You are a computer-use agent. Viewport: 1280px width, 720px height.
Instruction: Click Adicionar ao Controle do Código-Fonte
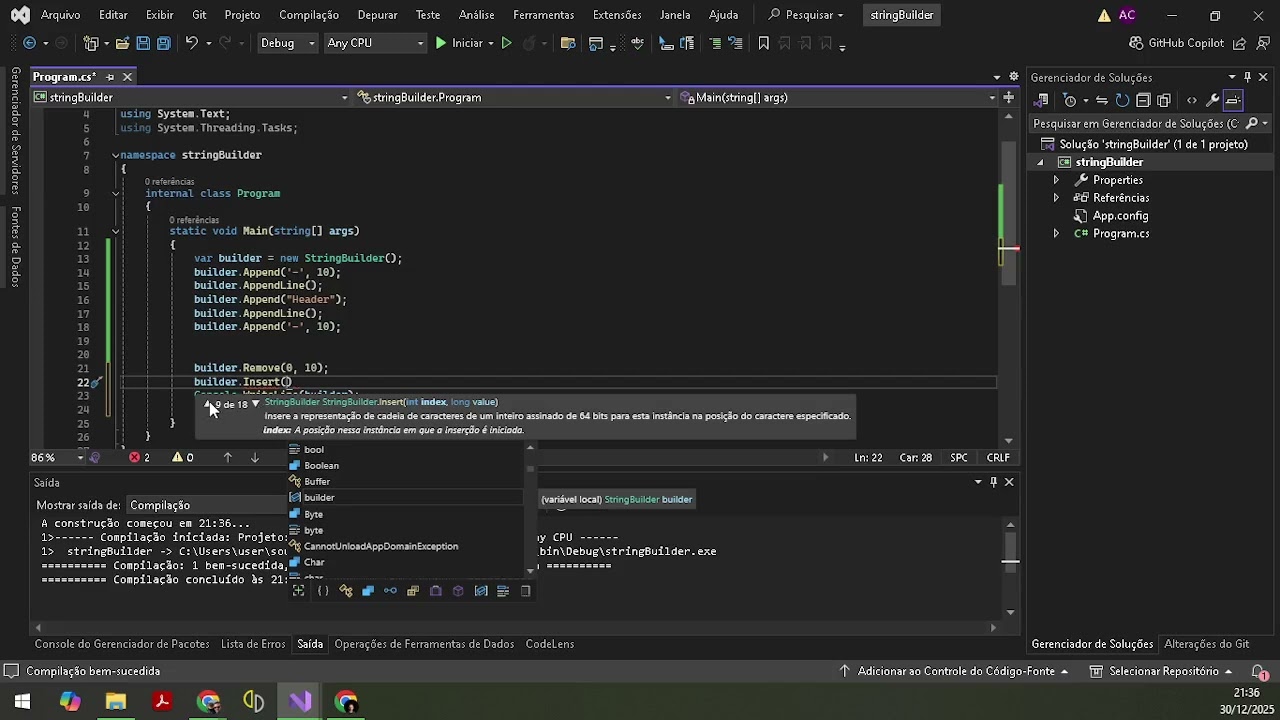(x=955, y=671)
